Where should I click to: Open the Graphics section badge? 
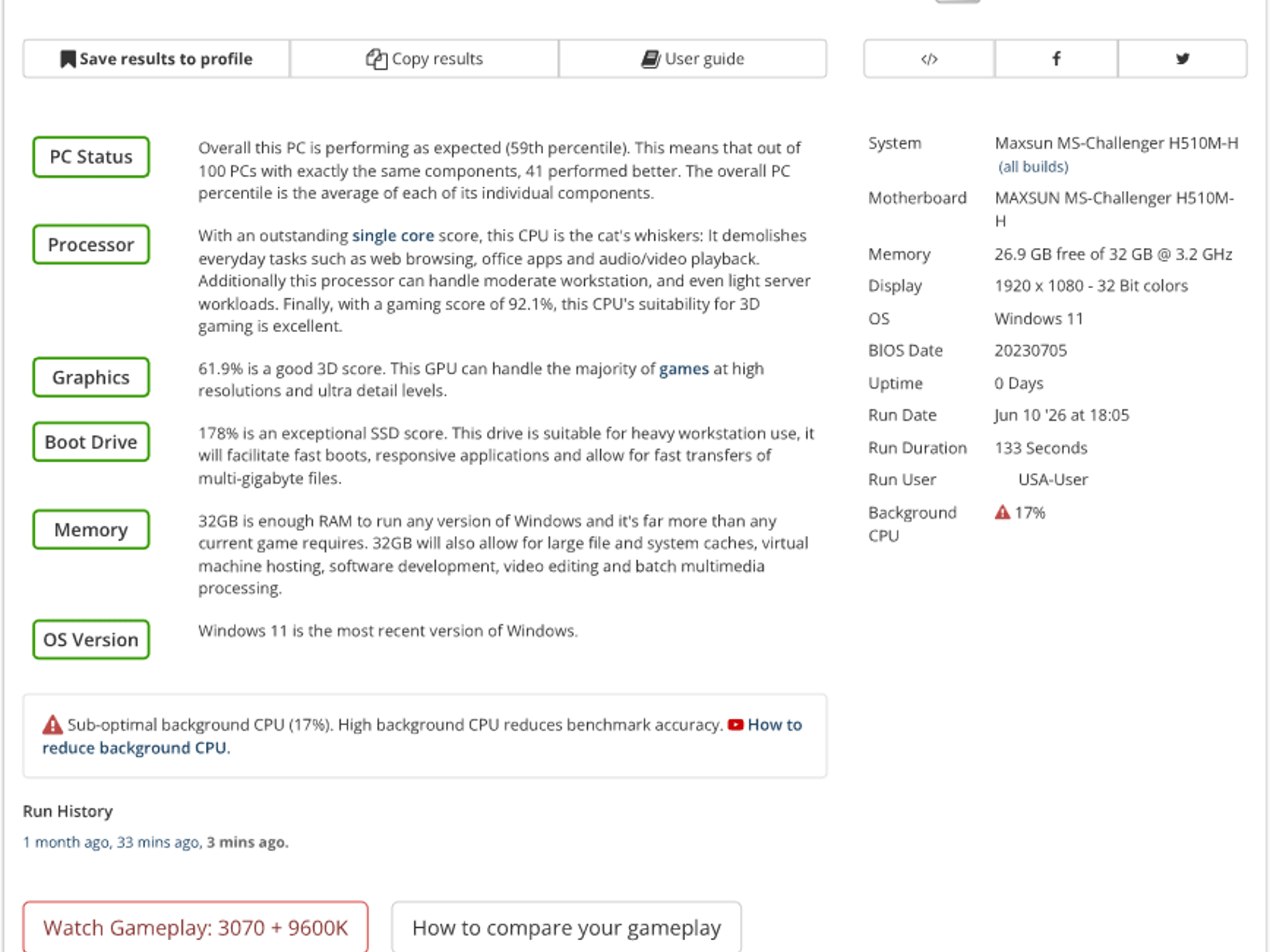tap(91, 377)
